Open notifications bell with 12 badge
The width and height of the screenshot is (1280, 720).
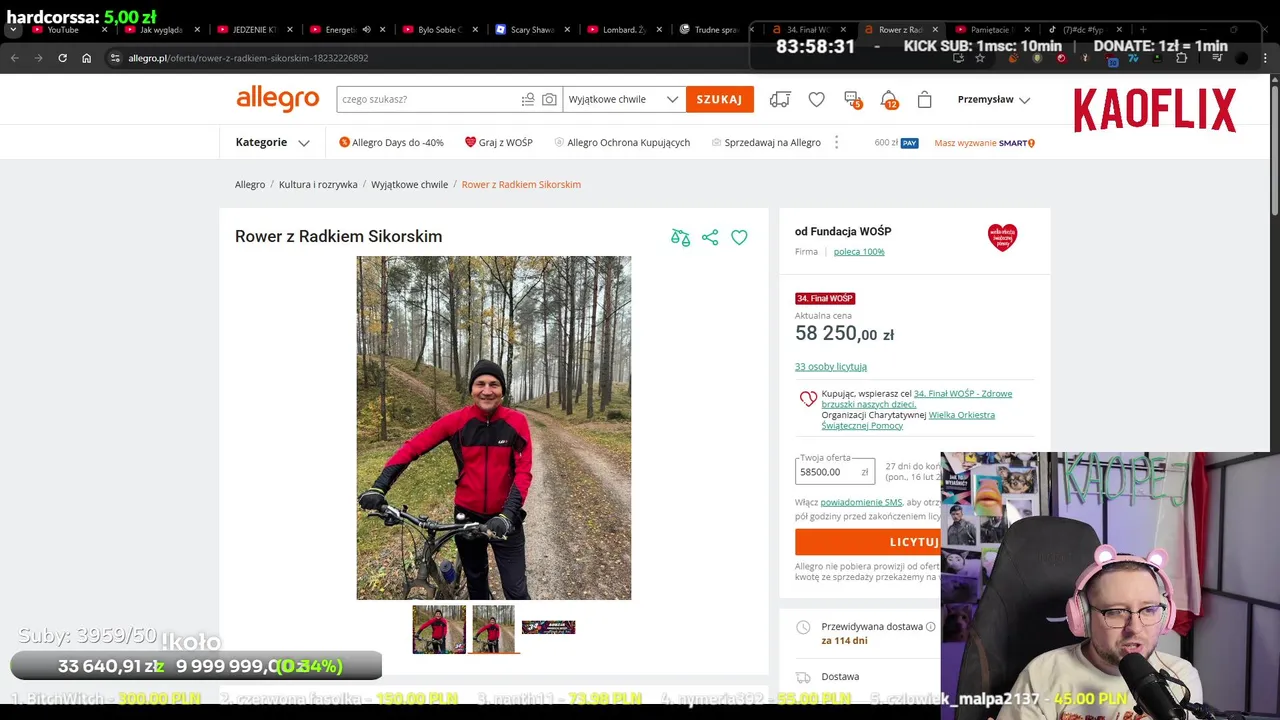pyautogui.click(x=888, y=99)
